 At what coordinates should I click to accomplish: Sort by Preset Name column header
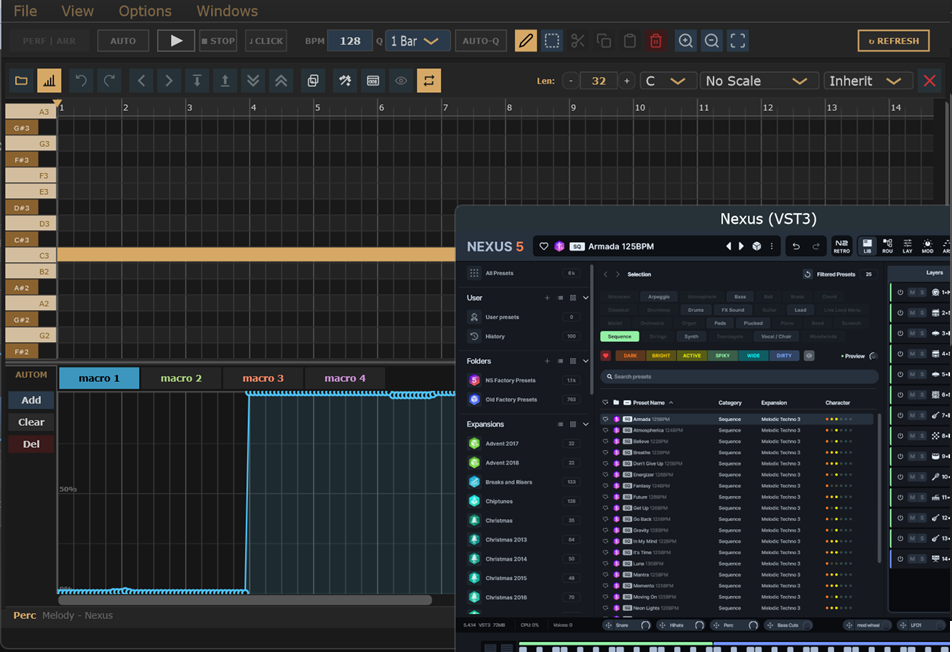click(649, 402)
